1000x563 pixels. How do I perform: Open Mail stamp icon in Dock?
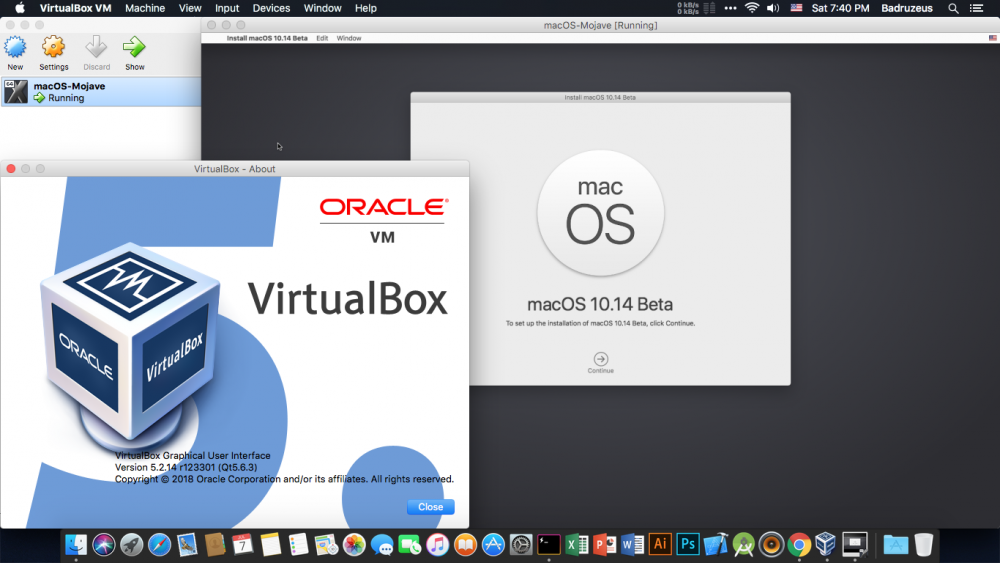coord(188,545)
